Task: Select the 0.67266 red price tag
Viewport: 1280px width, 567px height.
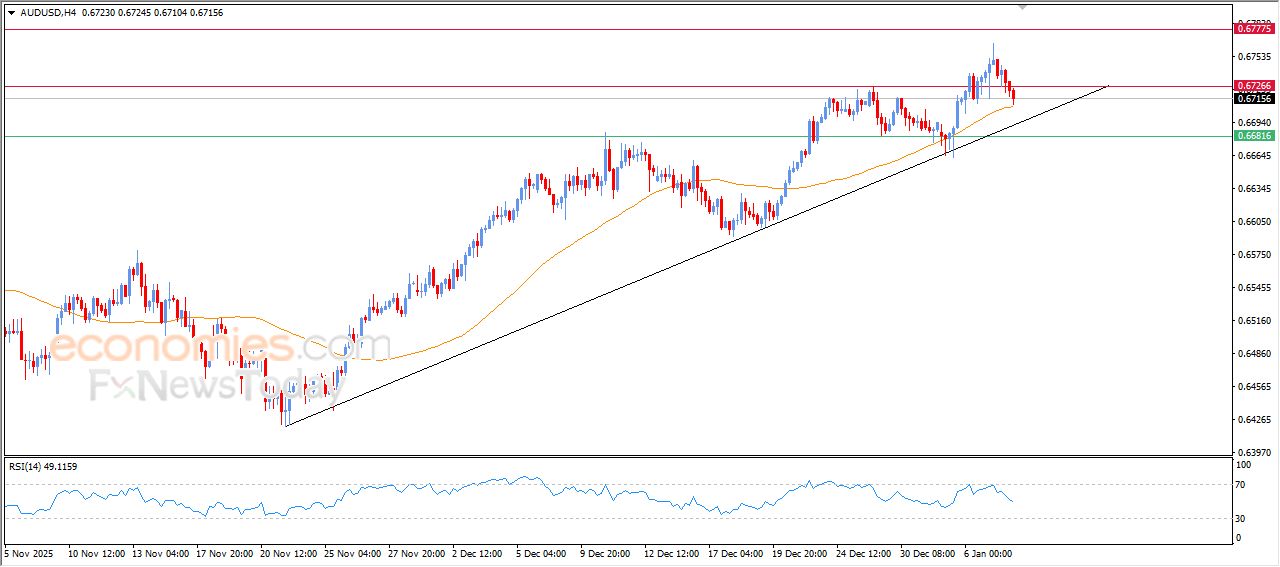Action: pyautogui.click(x=1254, y=87)
